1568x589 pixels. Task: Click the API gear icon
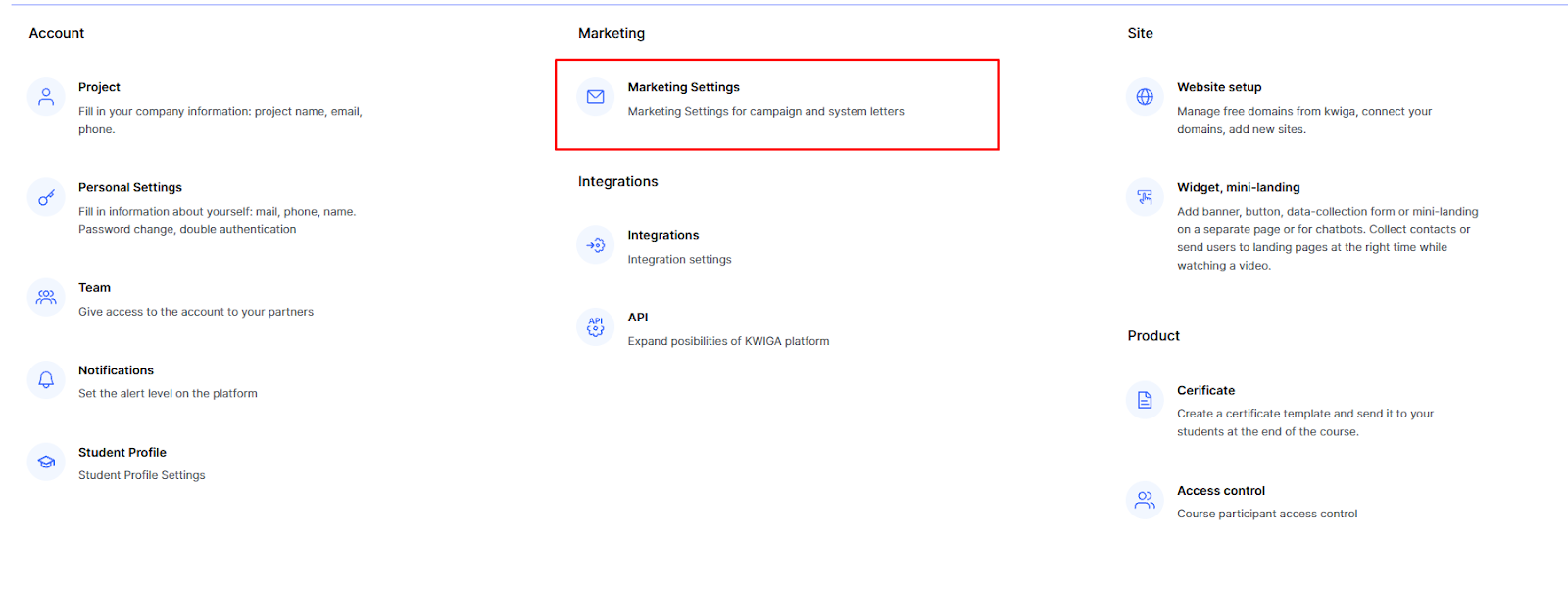pos(595,326)
